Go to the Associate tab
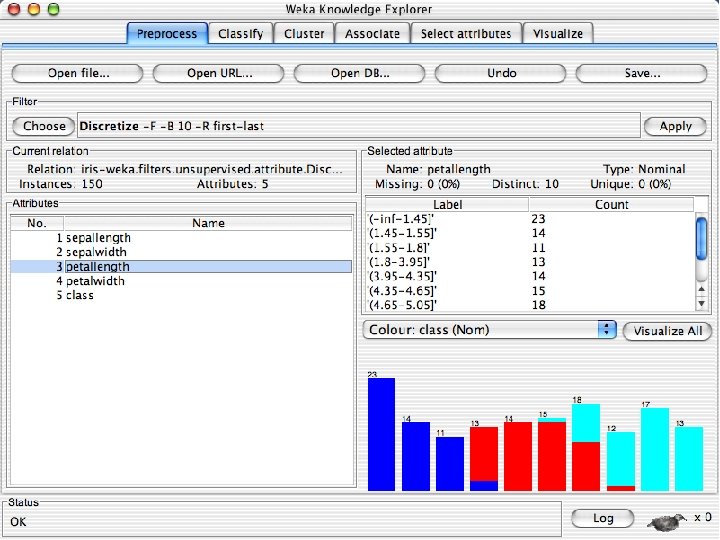720x540 pixels. pos(372,34)
